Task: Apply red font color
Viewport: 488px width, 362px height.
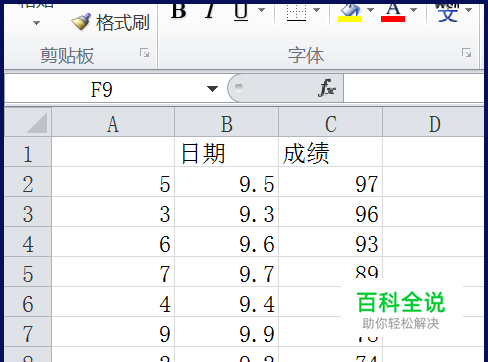Action: pyautogui.click(x=393, y=13)
